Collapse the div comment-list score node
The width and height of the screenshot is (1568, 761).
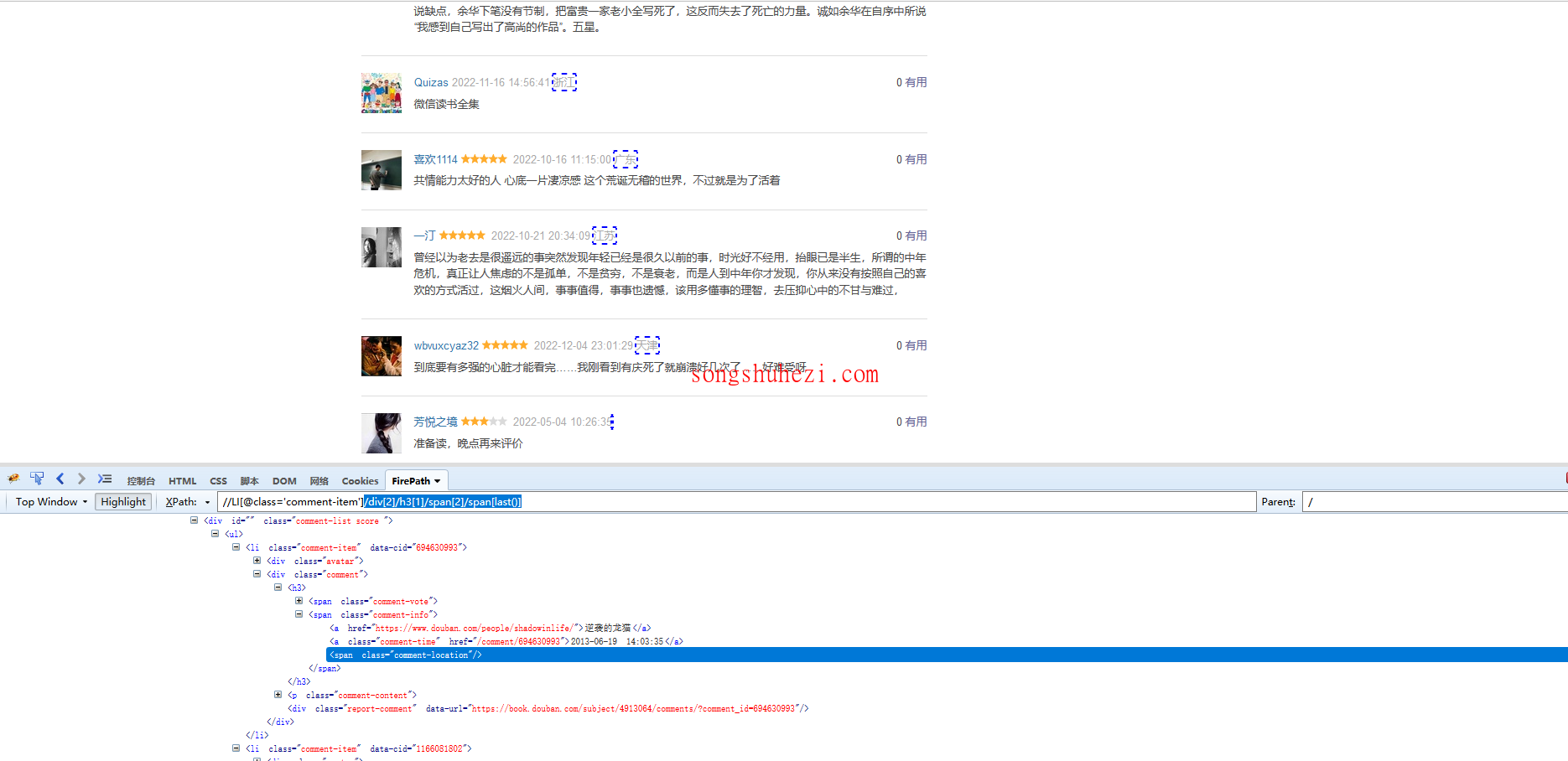(x=194, y=520)
